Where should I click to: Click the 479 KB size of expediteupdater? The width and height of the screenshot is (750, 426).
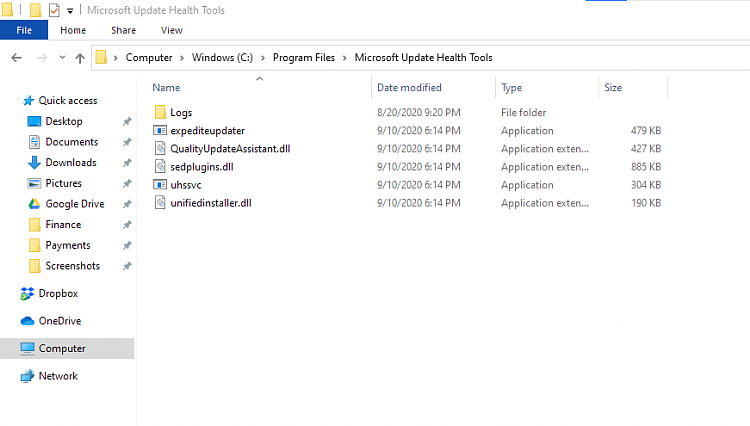tap(646, 131)
